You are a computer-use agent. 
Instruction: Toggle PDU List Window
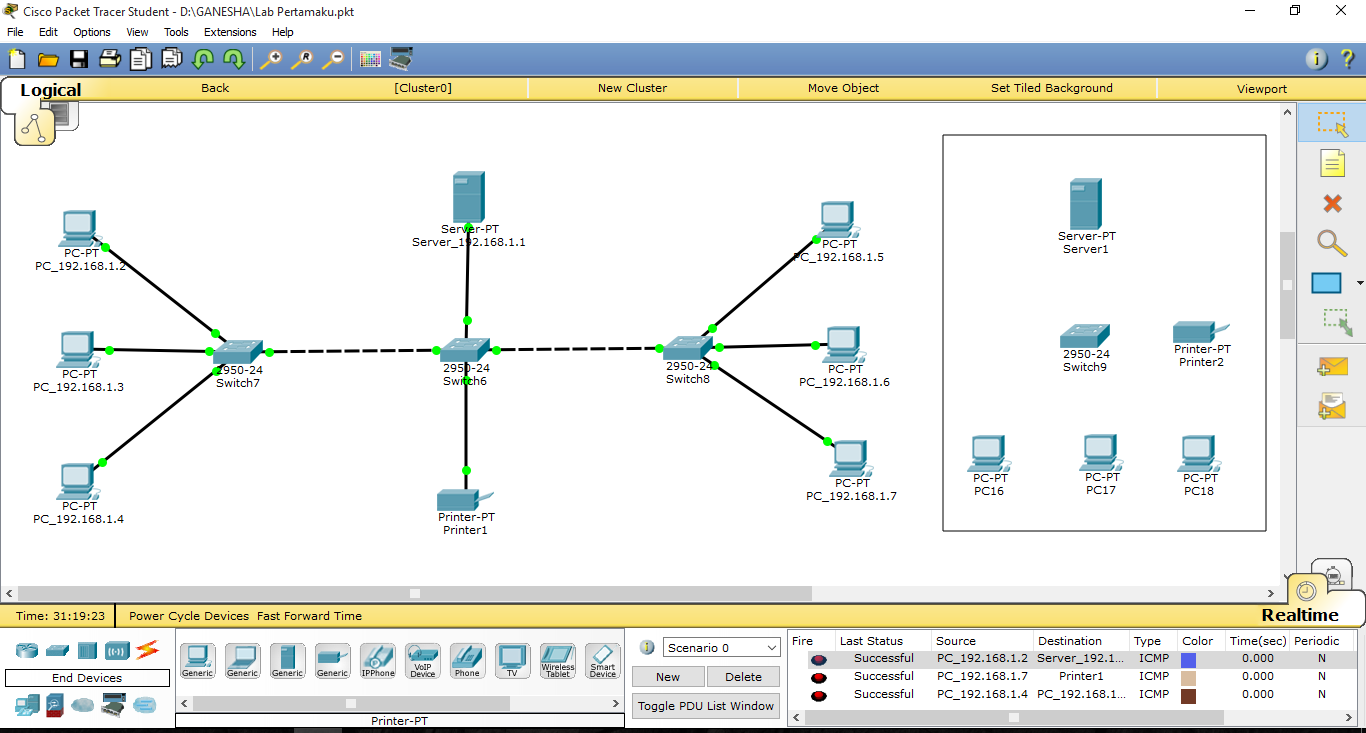705,706
